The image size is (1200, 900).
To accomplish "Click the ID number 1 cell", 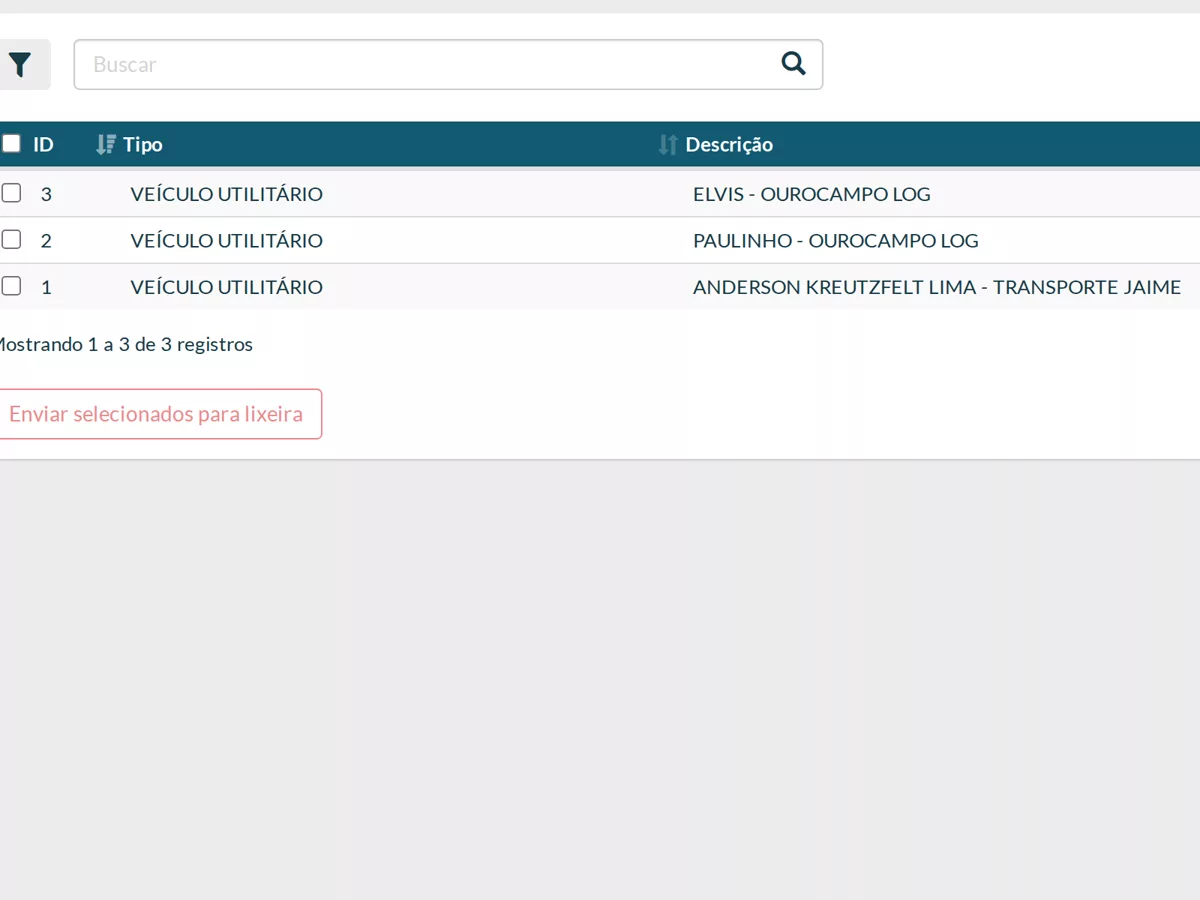I will 46,287.
